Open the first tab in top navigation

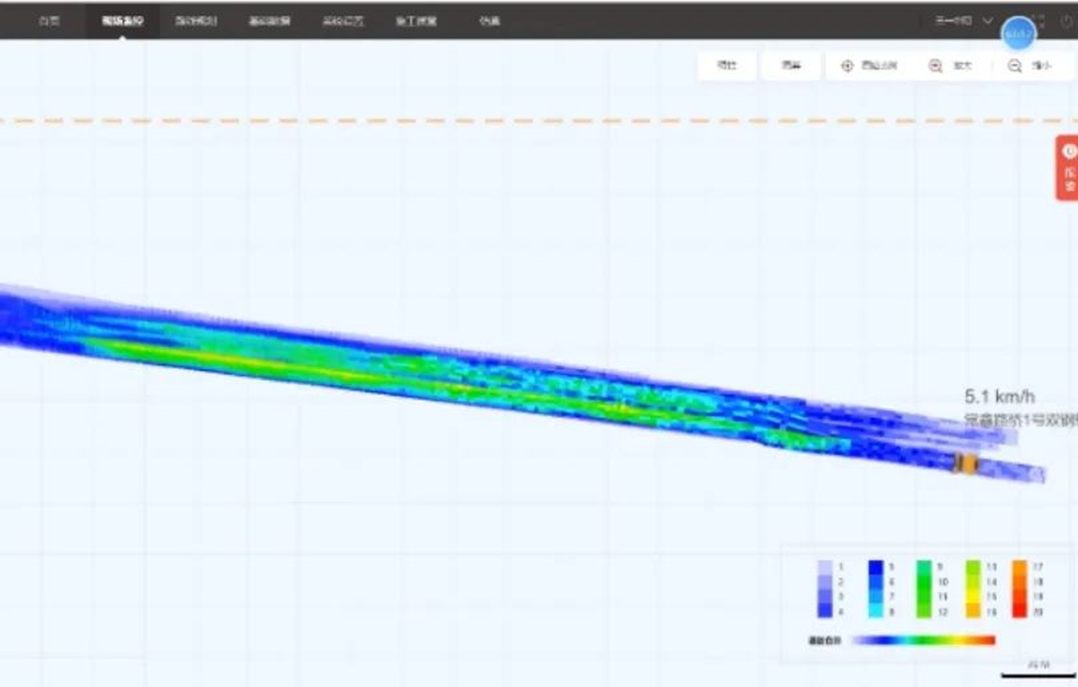[49, 21]
